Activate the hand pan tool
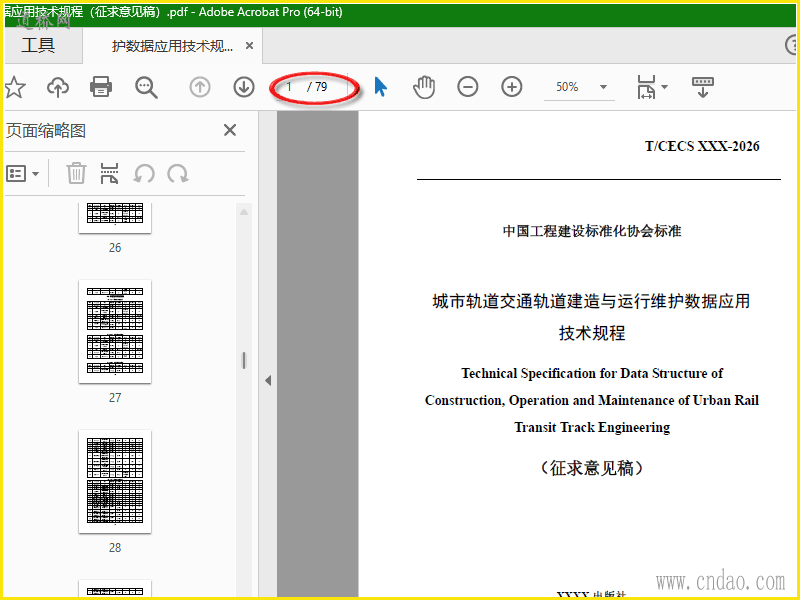The width and height of the screenshot is (800, 600). pyautogui.click(x=424, y=87)
